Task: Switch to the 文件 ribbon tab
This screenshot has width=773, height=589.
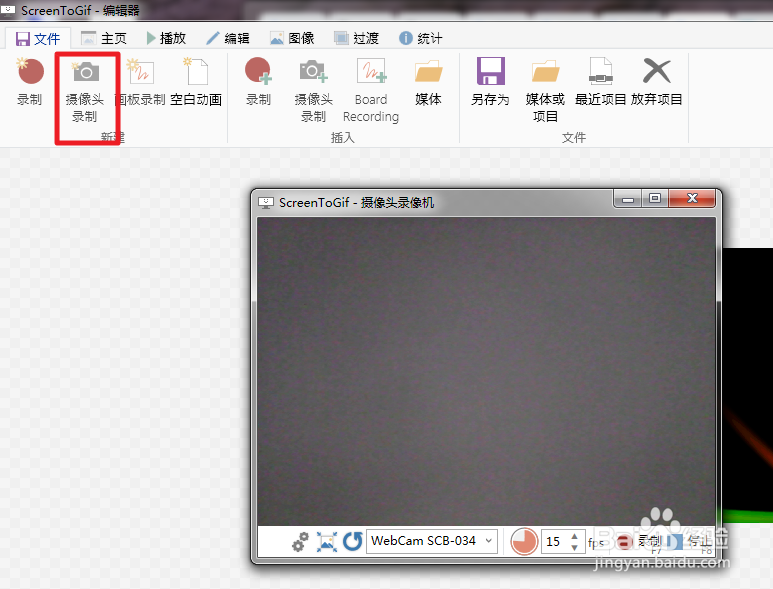Action: point(38,38)
